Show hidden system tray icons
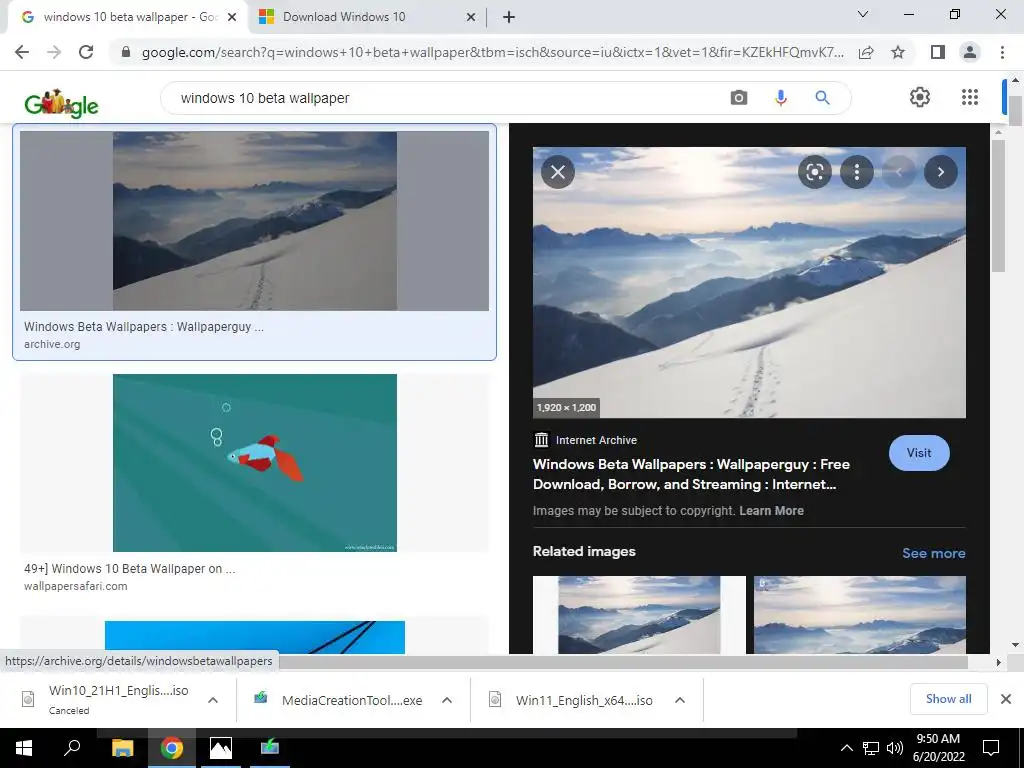Viewport: 1024px width, 768px height. pos(846,748)
